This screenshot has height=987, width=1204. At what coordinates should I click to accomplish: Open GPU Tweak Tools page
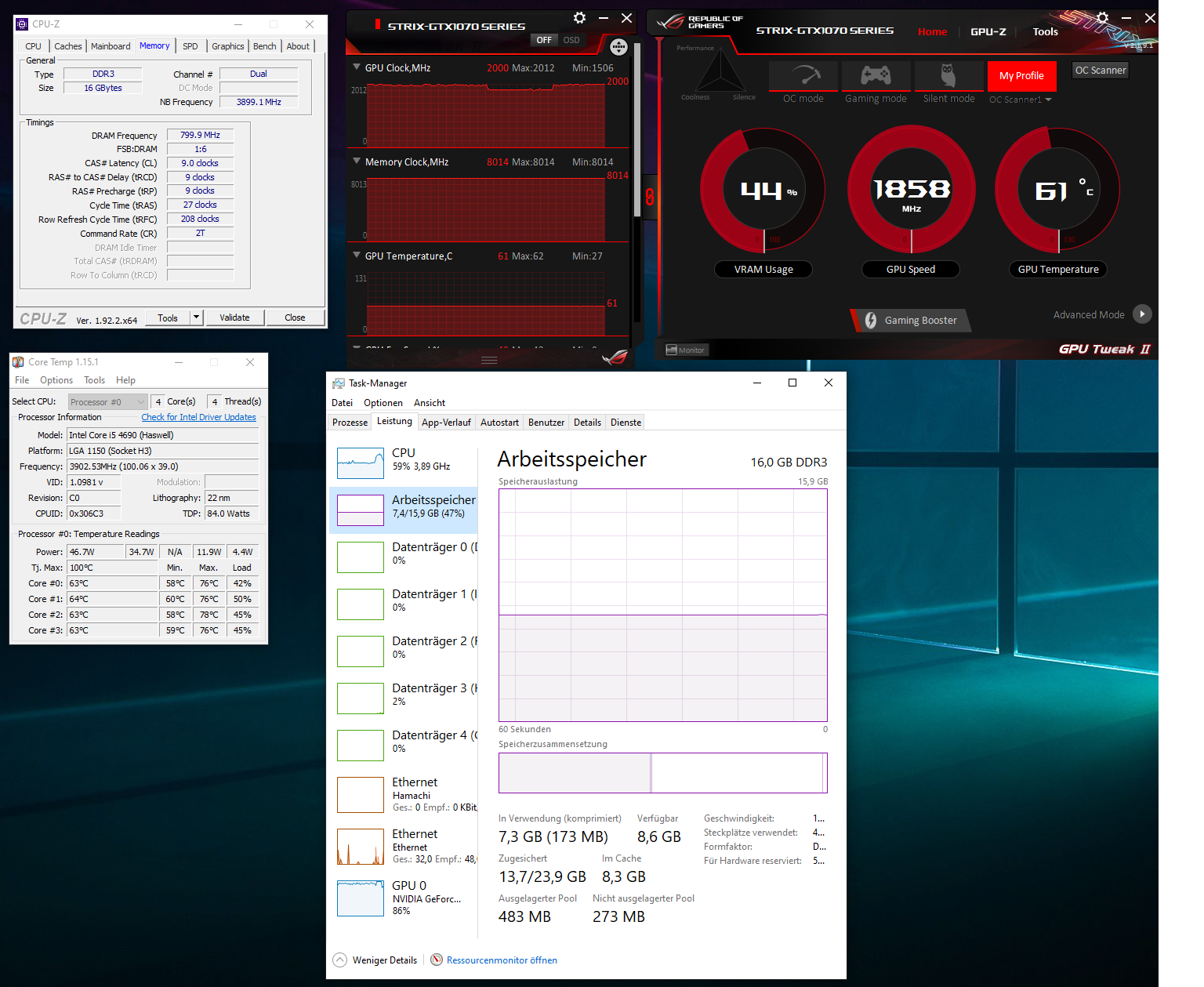1045,31
